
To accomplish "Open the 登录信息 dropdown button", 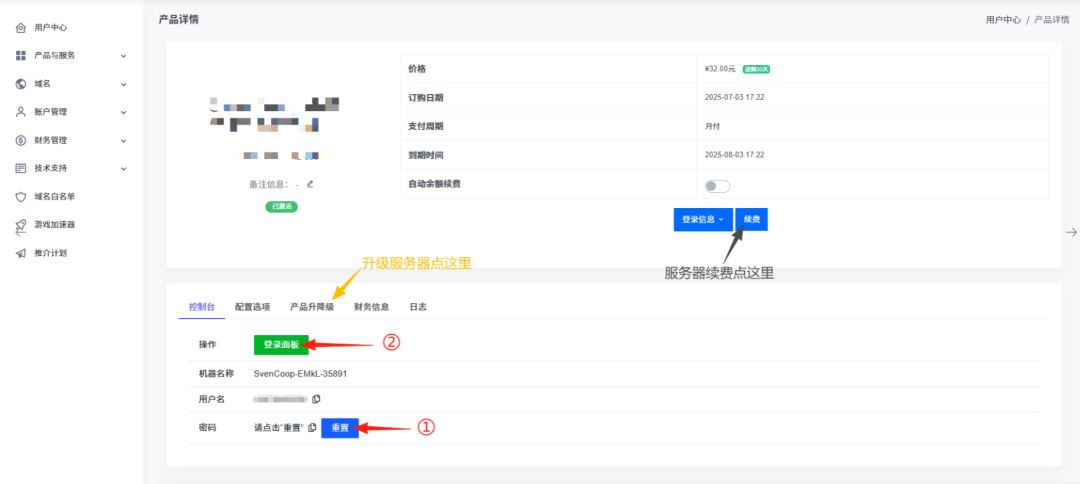I will click(x=703, y=220).
